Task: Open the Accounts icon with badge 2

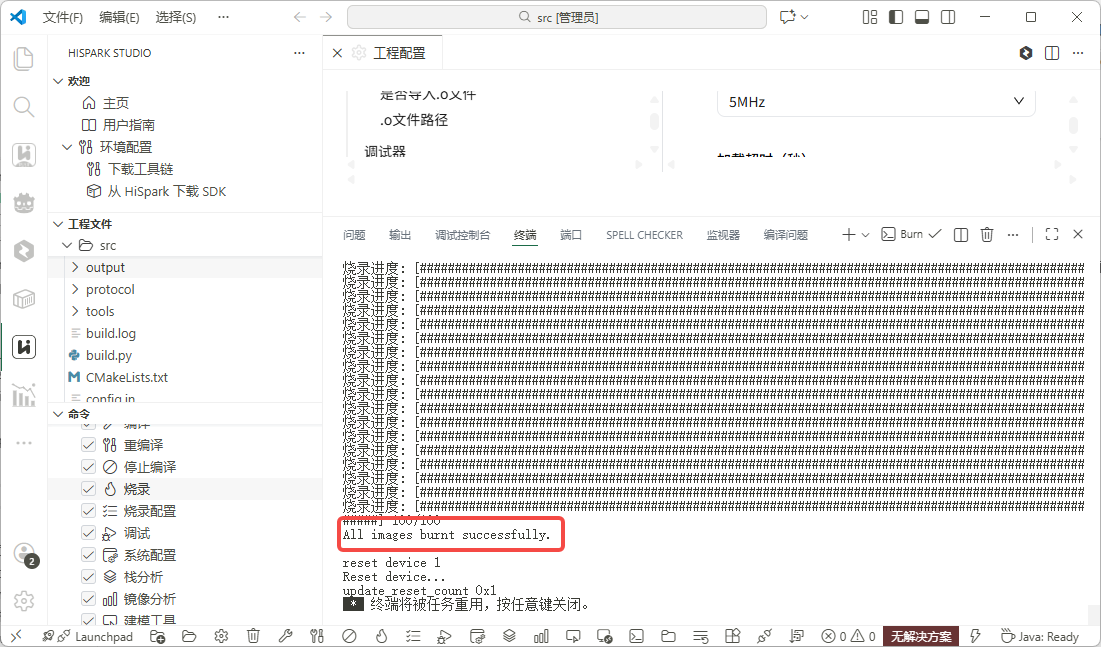Action: point(25,554)
